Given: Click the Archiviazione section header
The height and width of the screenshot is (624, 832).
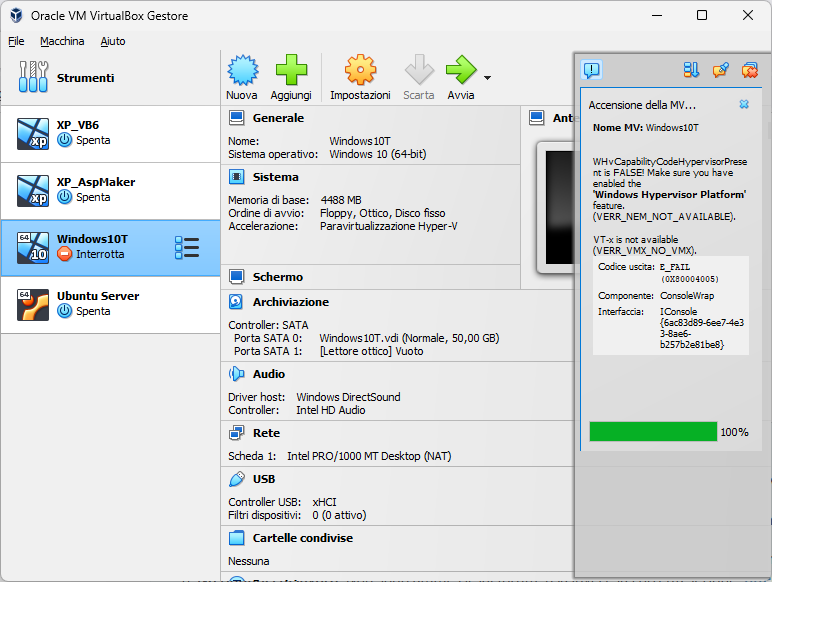Looking at the screenshot, I should click(291, 302).
